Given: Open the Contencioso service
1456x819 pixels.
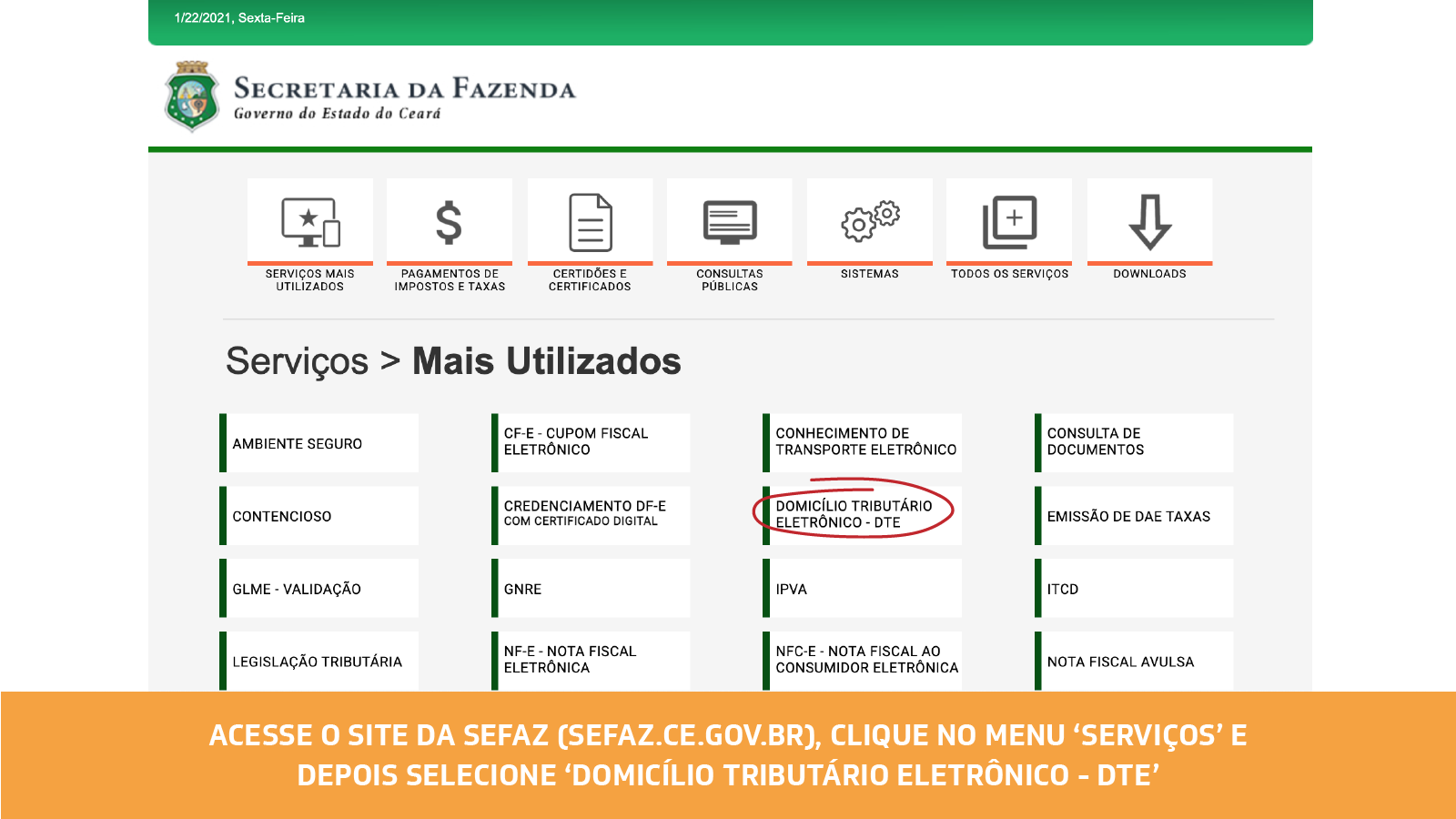Looking at the screenshot, I should [319, 516].
